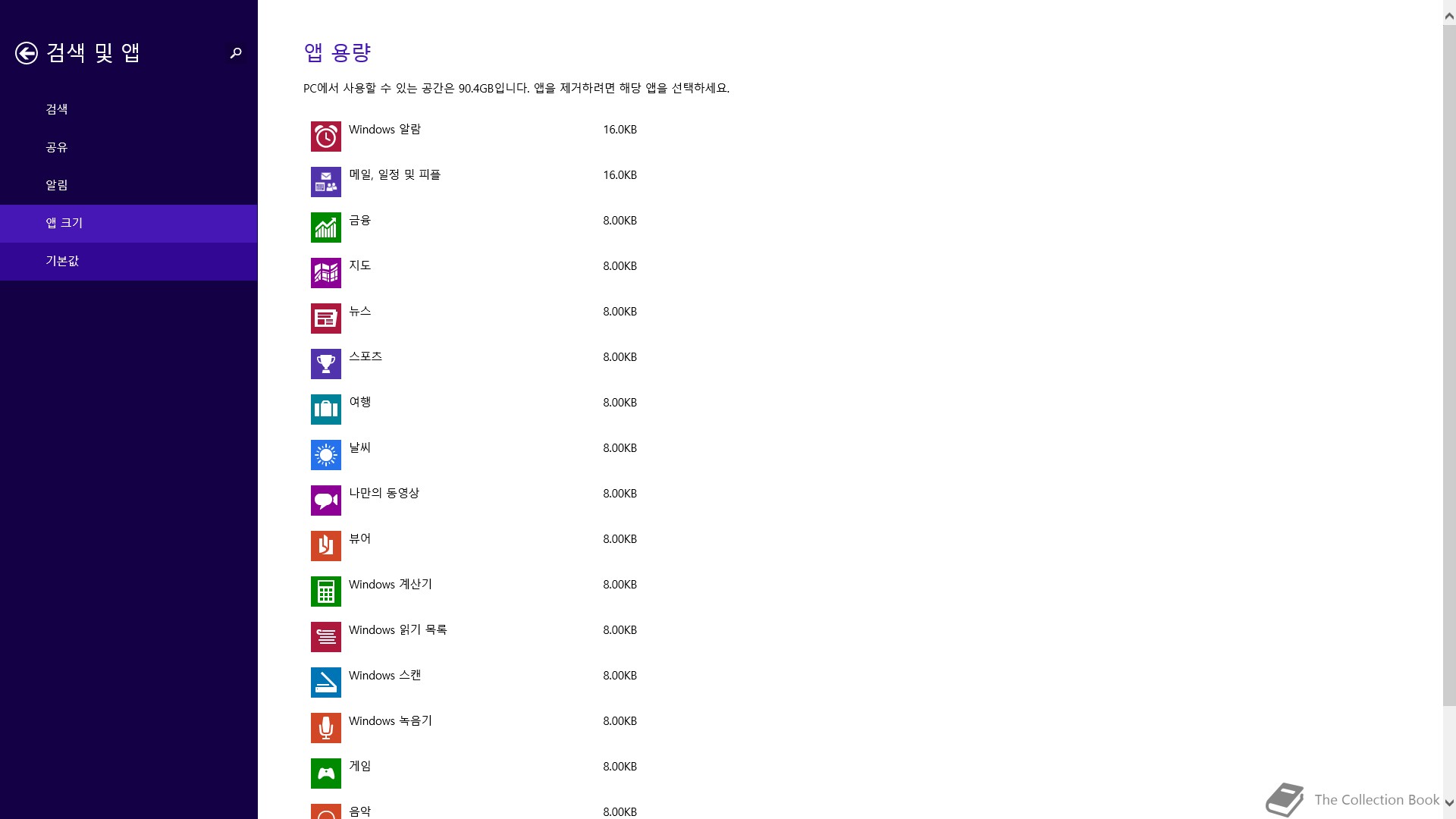Click the Windows 계산기 label
This screenshot has height=819, width=1456.
click(391, 585)
